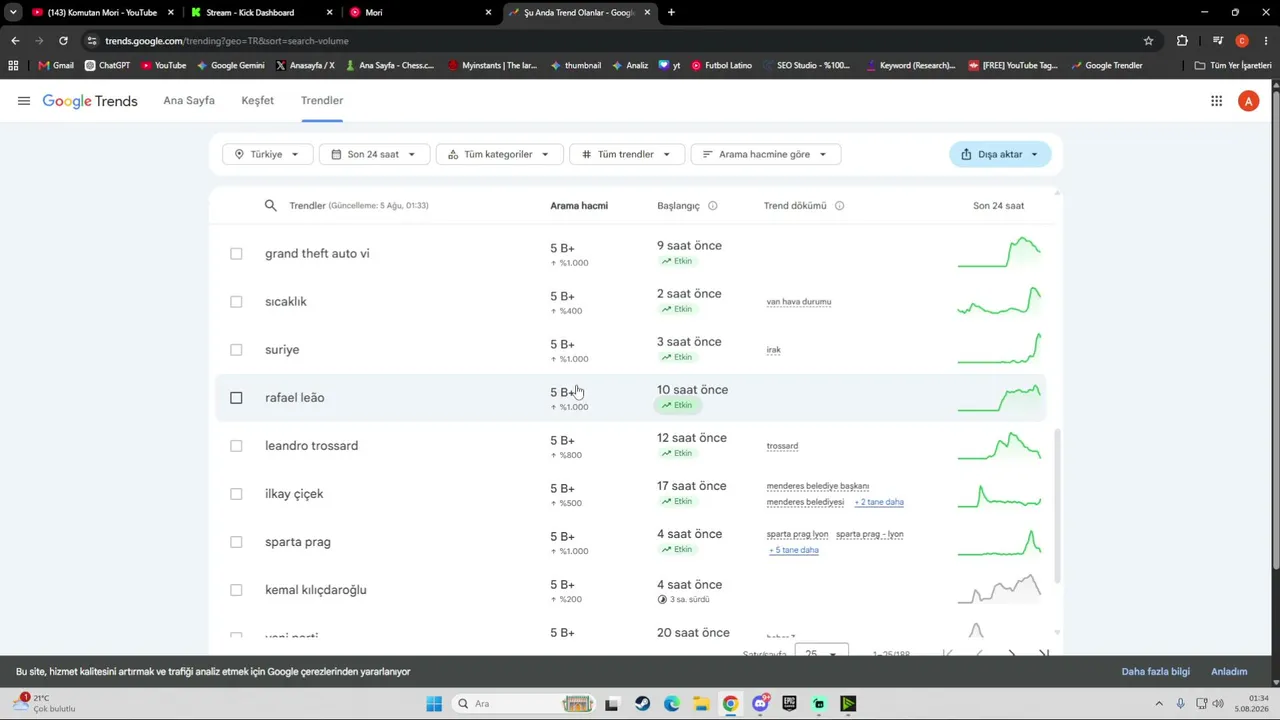Open Windows Start menu

pos(434,704)
